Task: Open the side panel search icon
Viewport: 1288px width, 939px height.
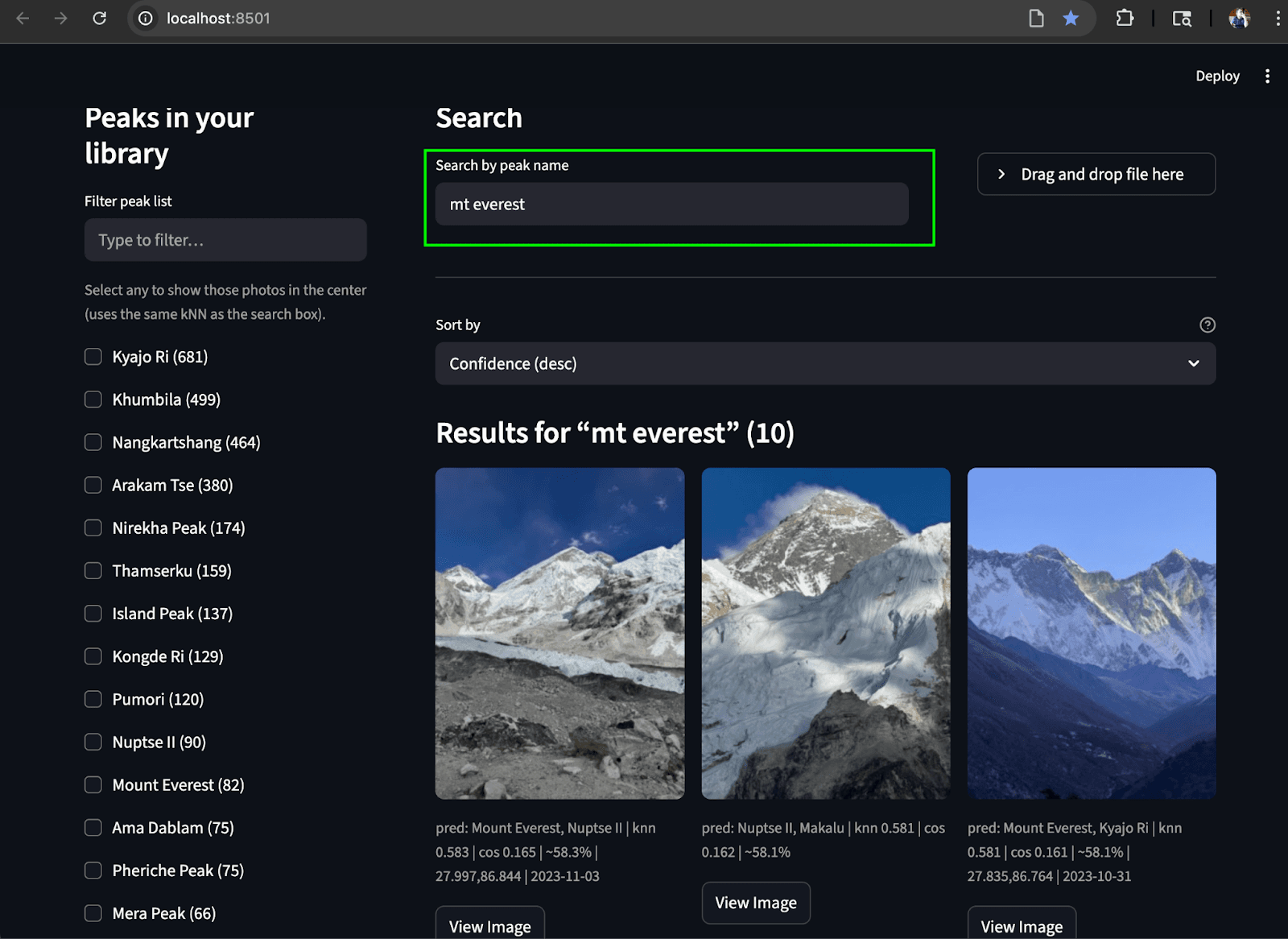Action: pos(1182,18)
